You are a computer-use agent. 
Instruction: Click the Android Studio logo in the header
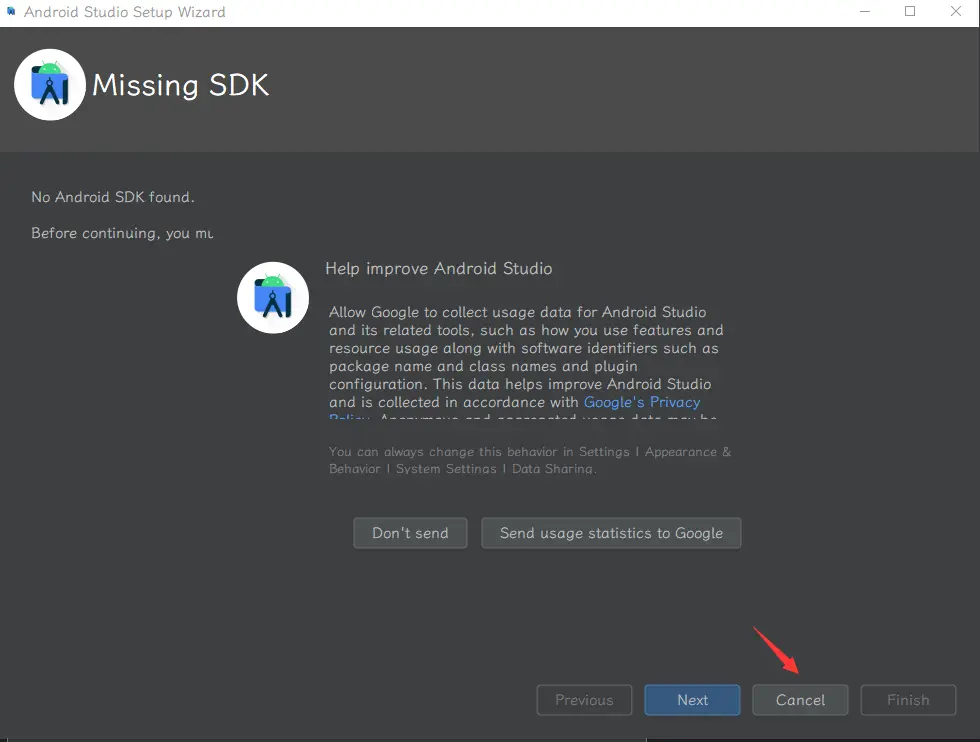point(49,85)
